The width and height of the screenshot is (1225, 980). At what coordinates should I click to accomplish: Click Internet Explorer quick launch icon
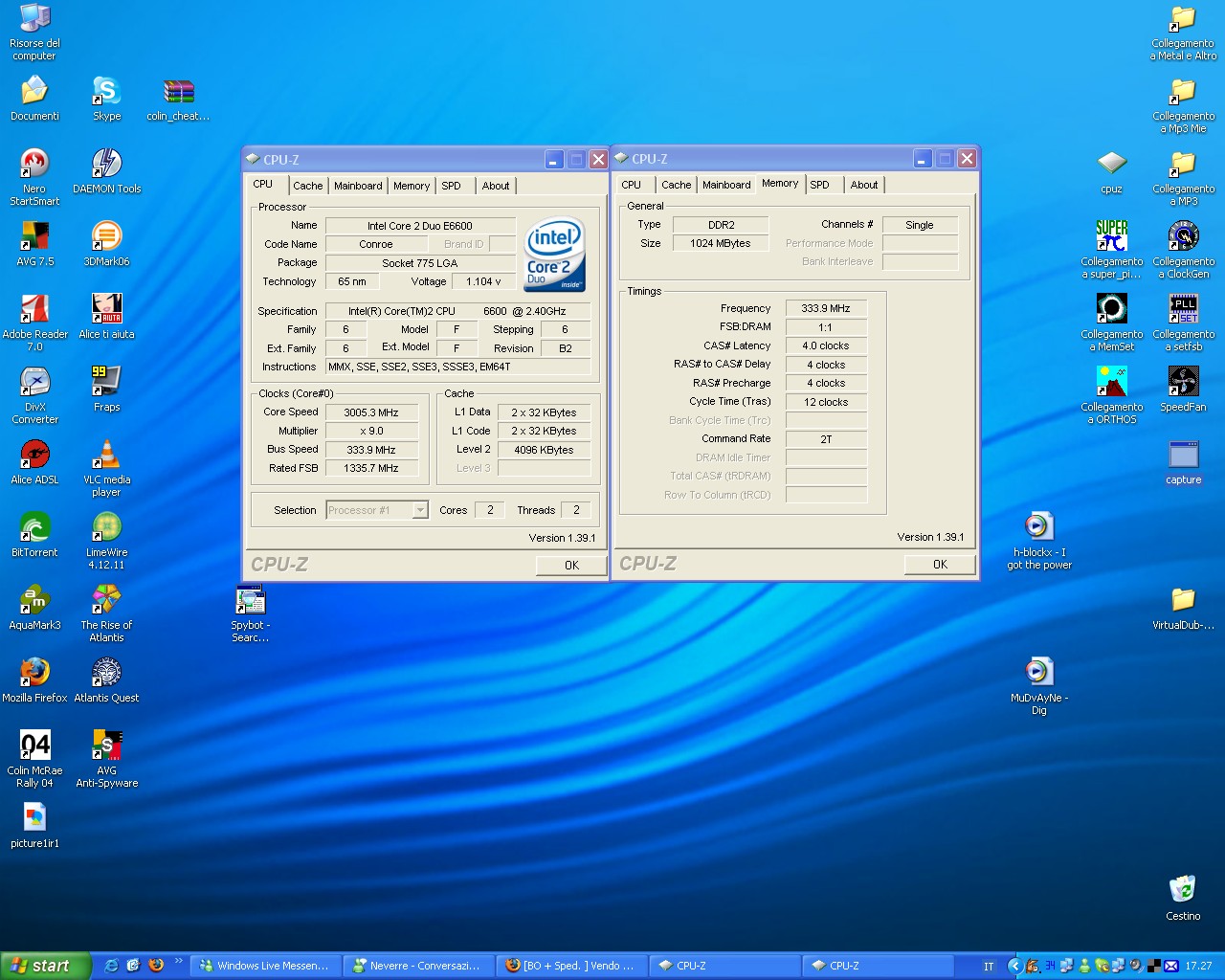tap(111, 966)
